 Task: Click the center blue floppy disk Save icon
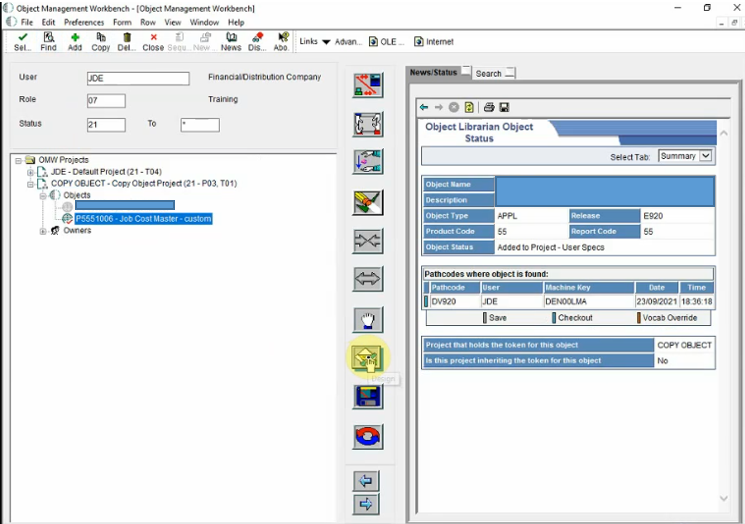coord(368,397)
